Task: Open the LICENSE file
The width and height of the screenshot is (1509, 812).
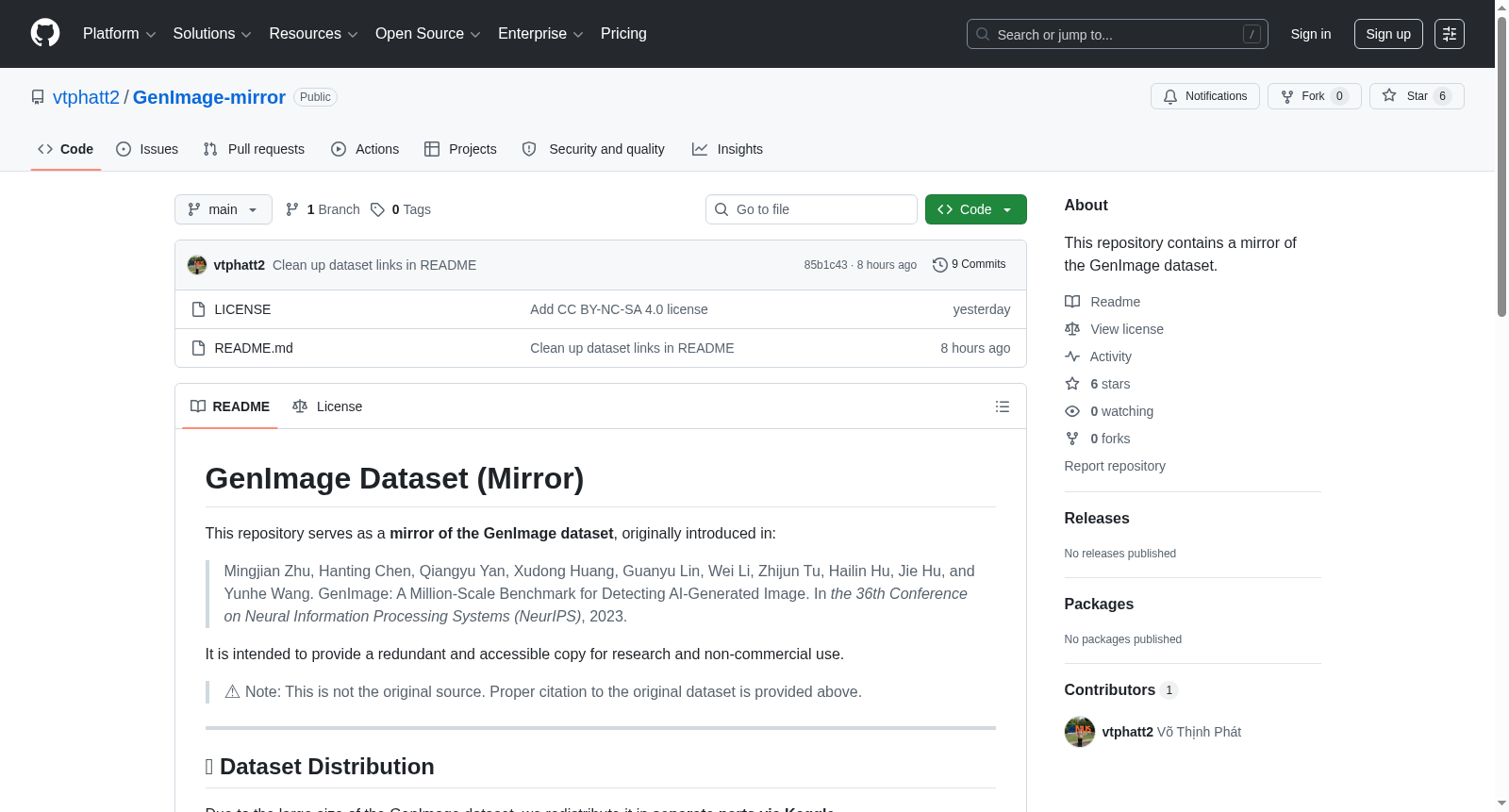Action: click(242, 309)
